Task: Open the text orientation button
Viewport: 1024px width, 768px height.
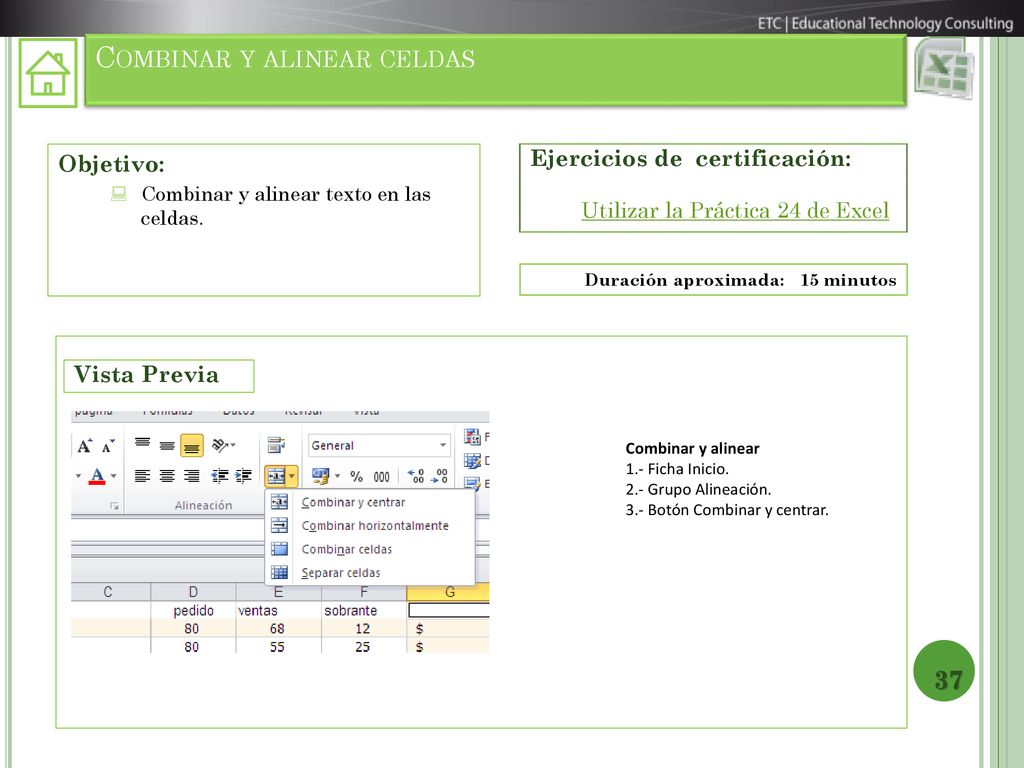Action: pos(223,445)
